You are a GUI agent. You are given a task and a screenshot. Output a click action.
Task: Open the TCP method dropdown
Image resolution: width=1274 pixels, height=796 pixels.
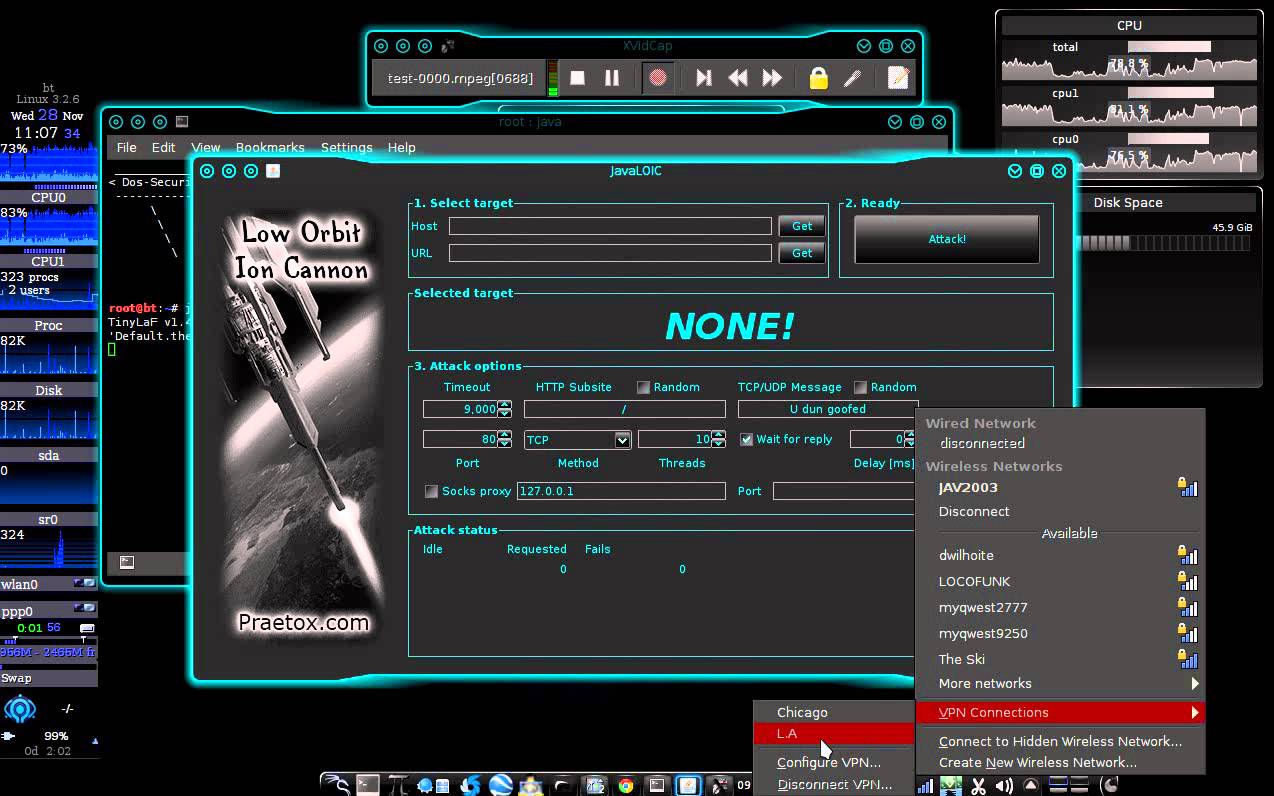pyautogui.click(x=622, y=440)
